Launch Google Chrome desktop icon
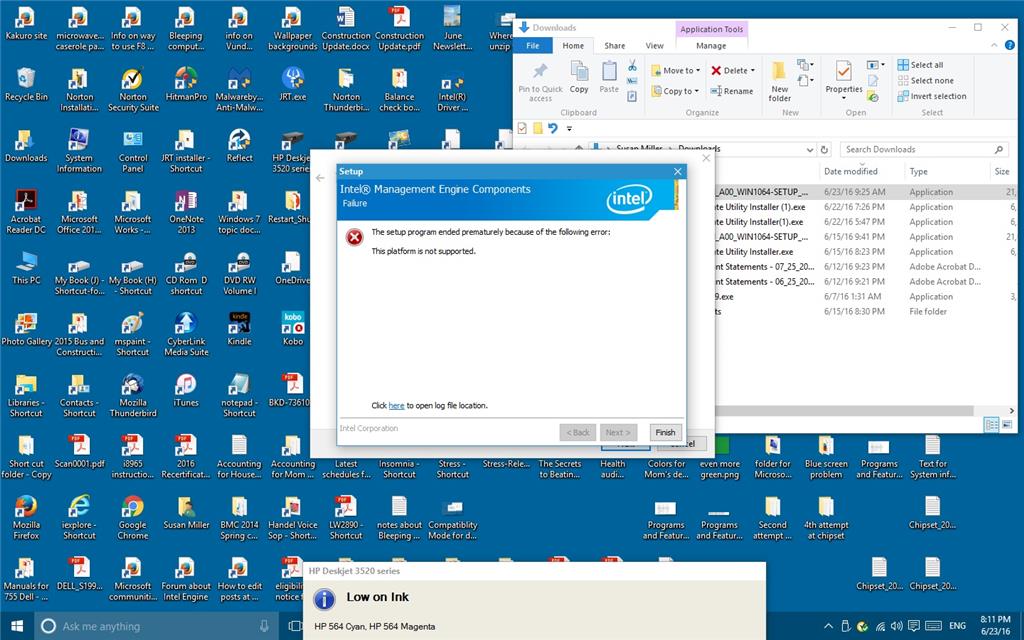 [133, 518]
